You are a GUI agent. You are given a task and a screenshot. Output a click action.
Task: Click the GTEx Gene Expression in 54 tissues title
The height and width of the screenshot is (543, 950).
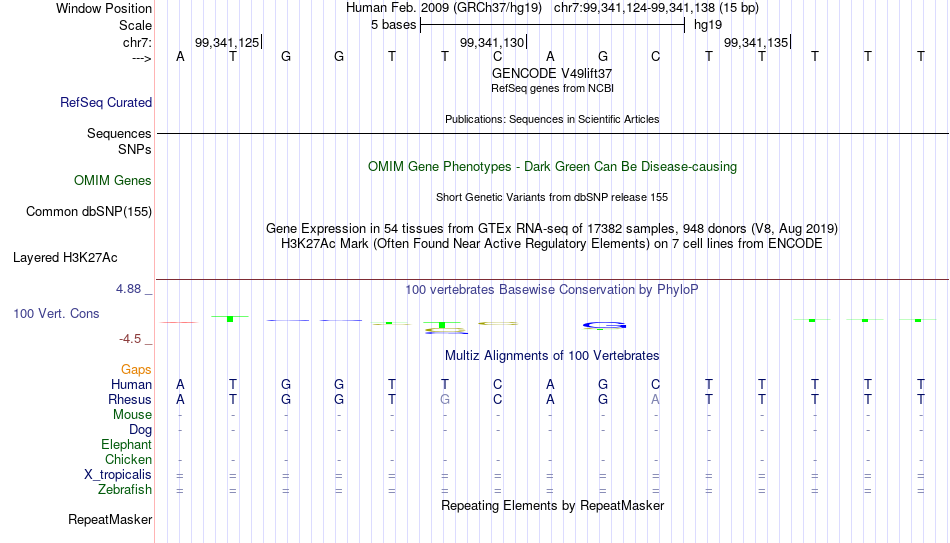[x=552, y=228]
